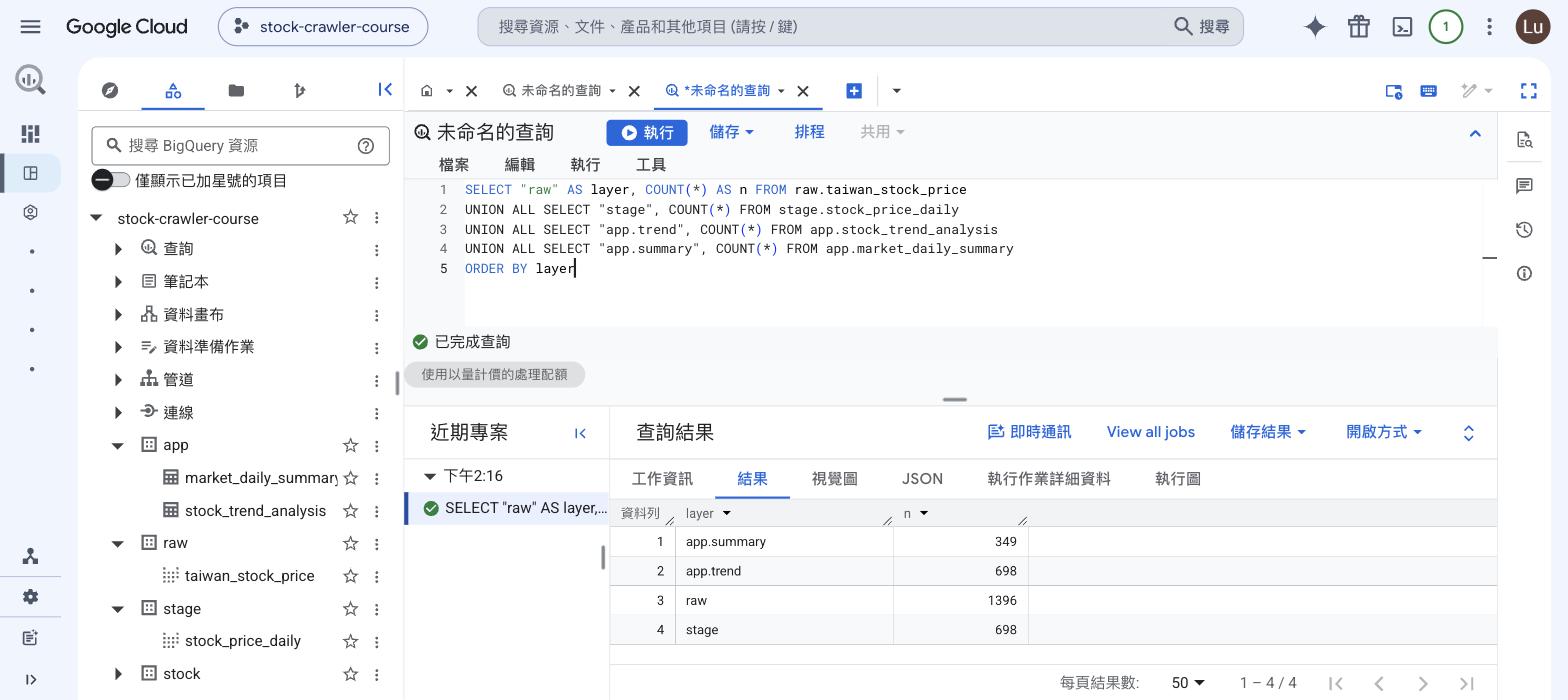Star the stock-crawler-course project
The height and width of the screenshot is (700, 1568).
(x=350, y=217)
